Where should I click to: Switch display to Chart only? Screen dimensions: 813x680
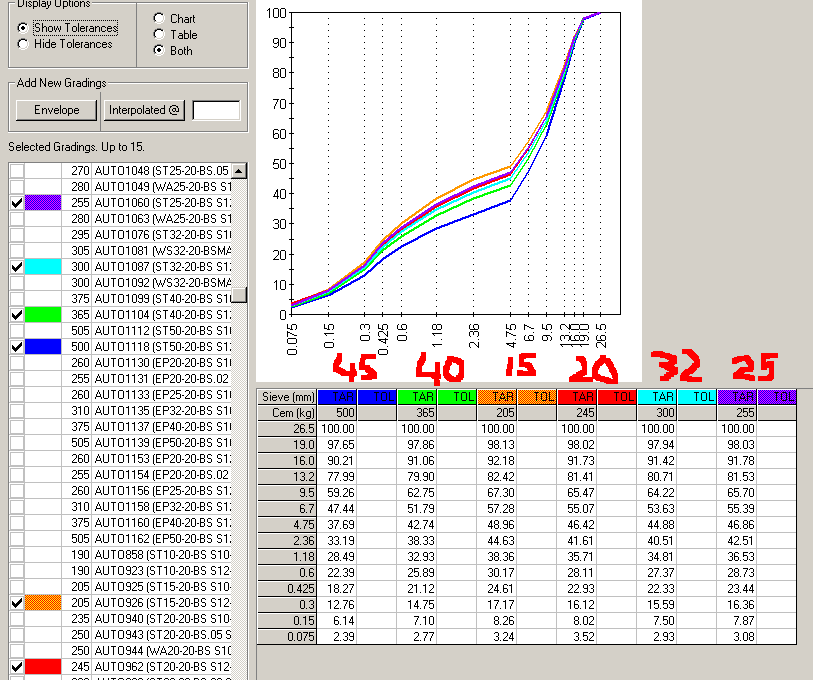pos(159,18)
